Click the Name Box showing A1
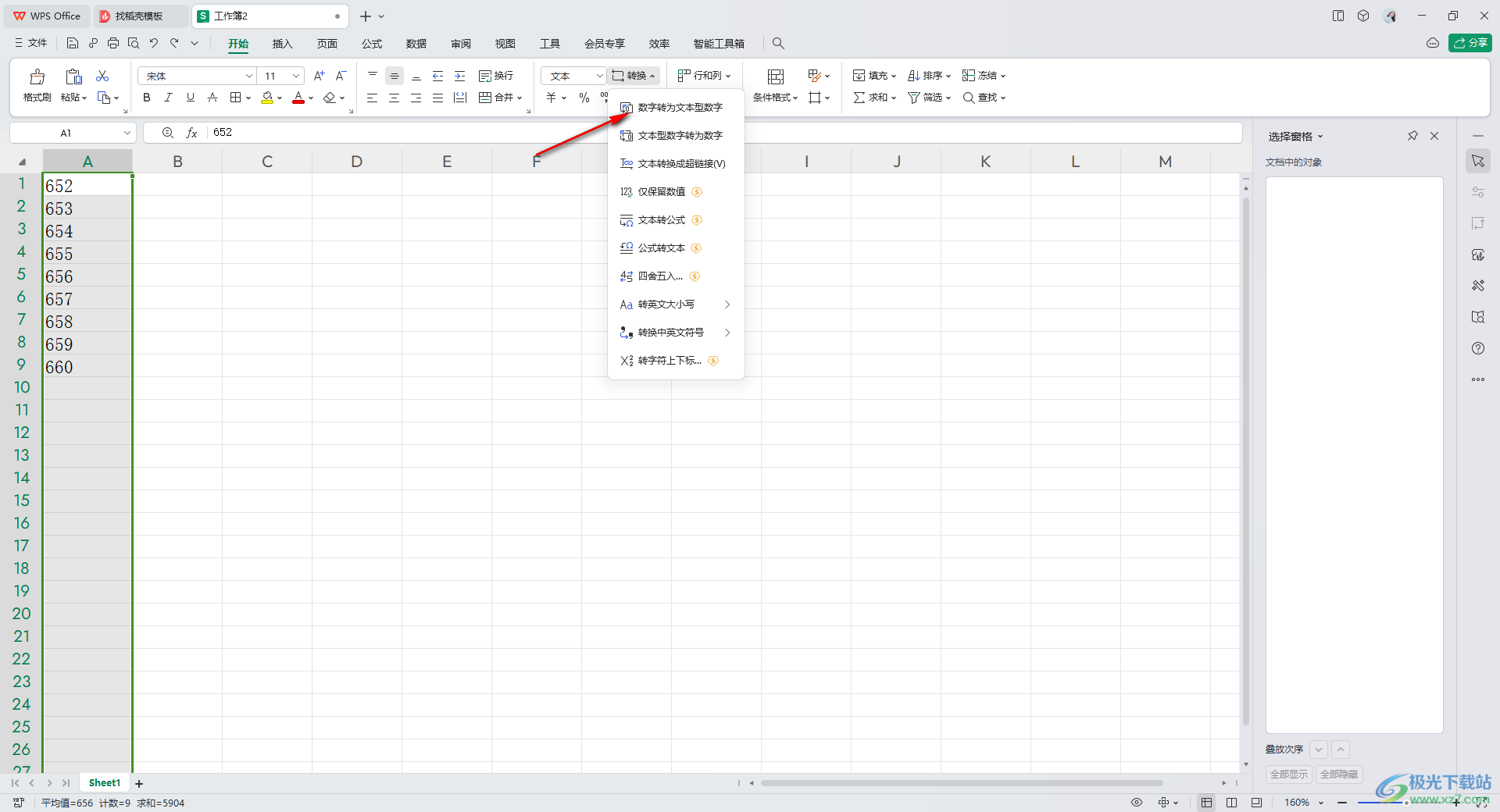1500x812 pixels. tap(66, 133)
